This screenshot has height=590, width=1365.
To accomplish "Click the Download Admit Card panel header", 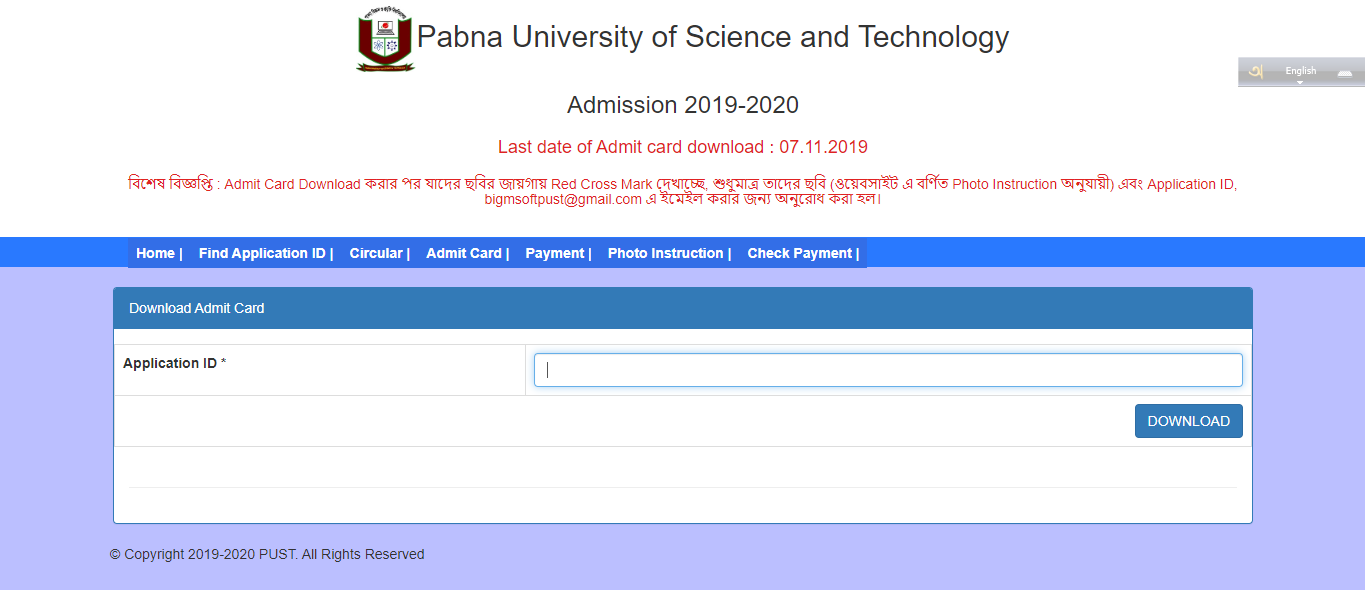I will pyautogui.click(x=195, y=307).
